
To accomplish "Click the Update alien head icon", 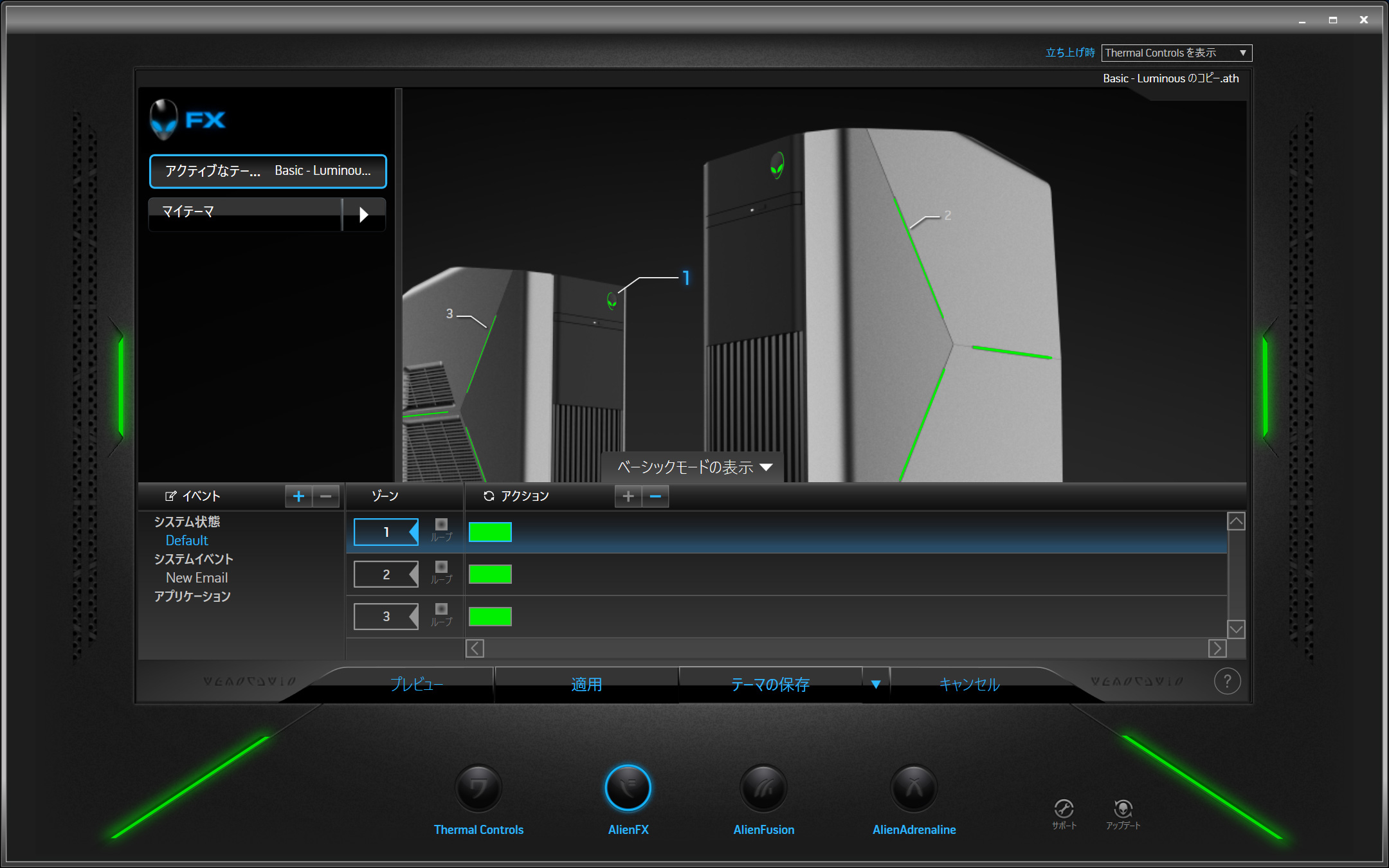I will point(1123,808).
